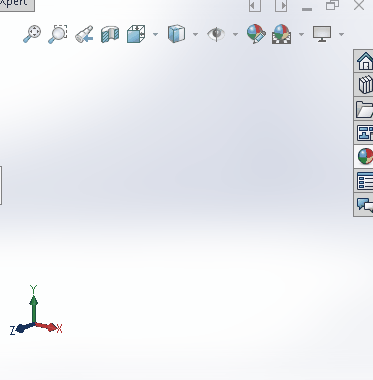This screenshot has height=380, width=373.
Task: Click the Display Style icon
Action: point(176,34)
